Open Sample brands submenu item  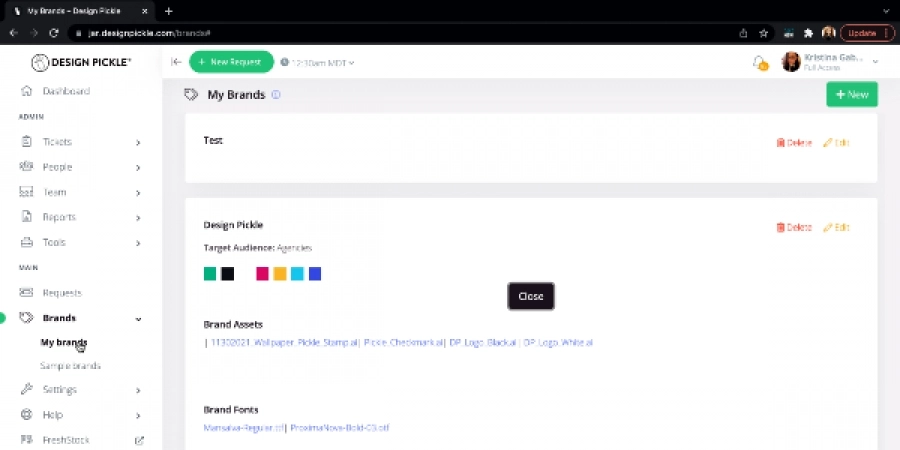point(70,366)
